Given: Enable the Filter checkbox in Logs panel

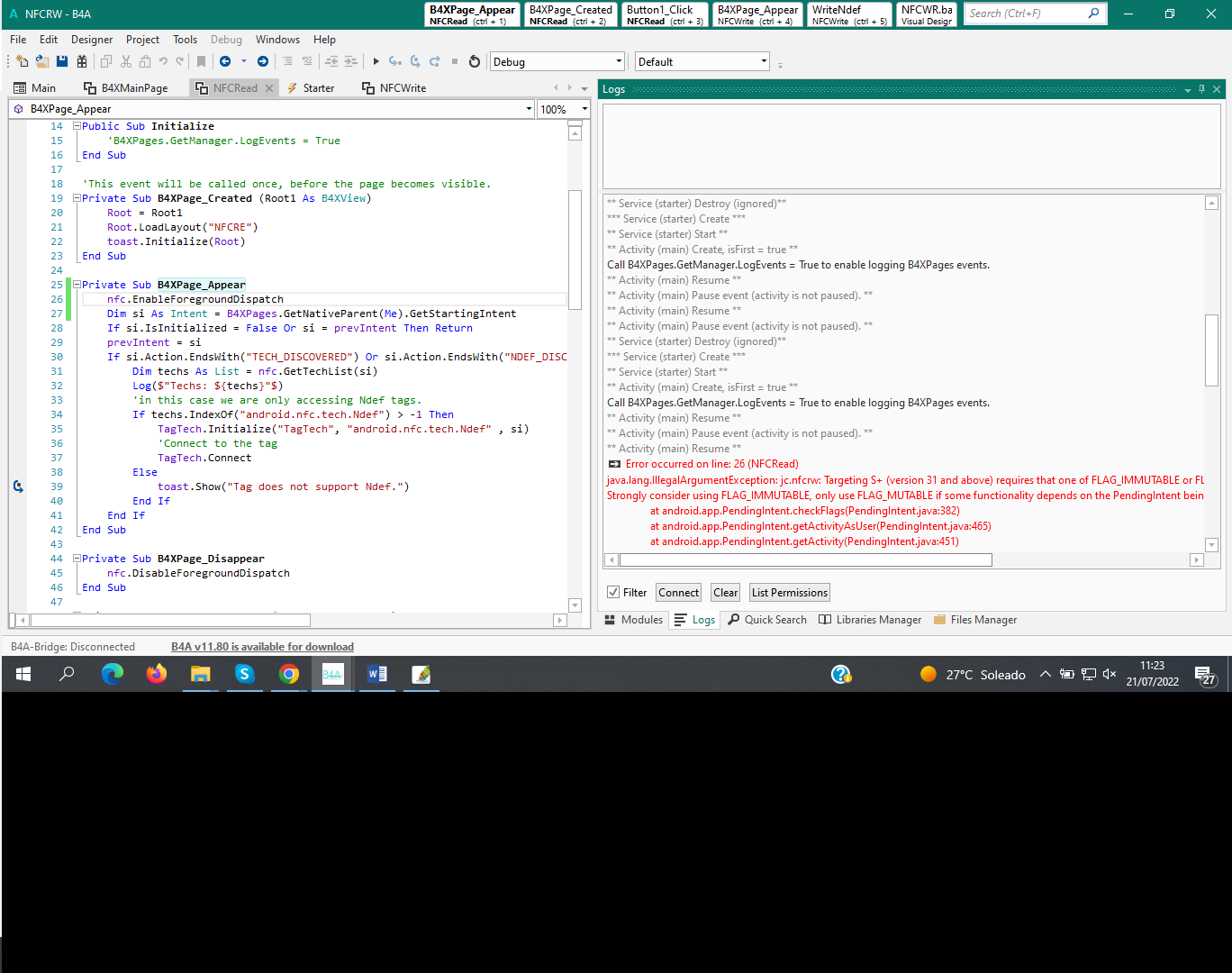Looking at the screenshot, I should click(x=614, y=592).
